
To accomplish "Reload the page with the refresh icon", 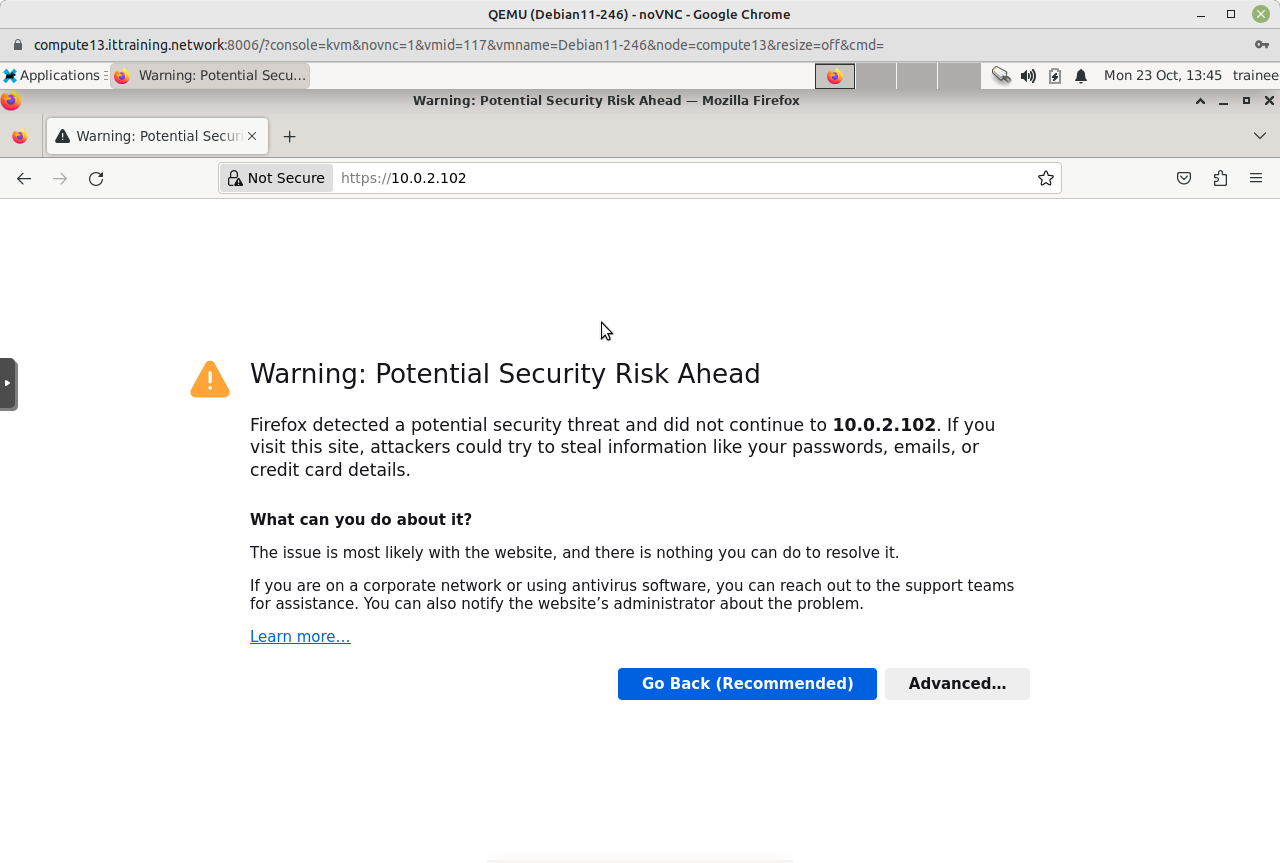I will (x=96, y=178).
